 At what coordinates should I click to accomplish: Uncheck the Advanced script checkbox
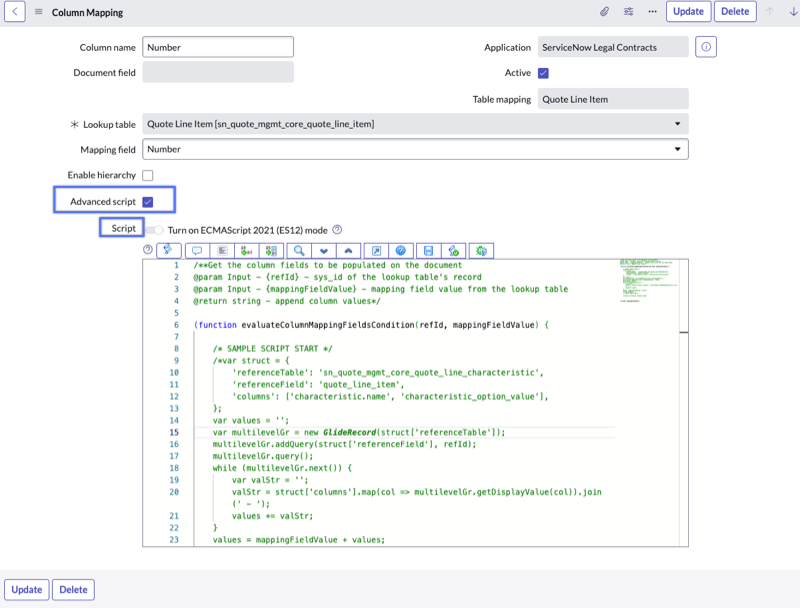(x=148, y=201)
